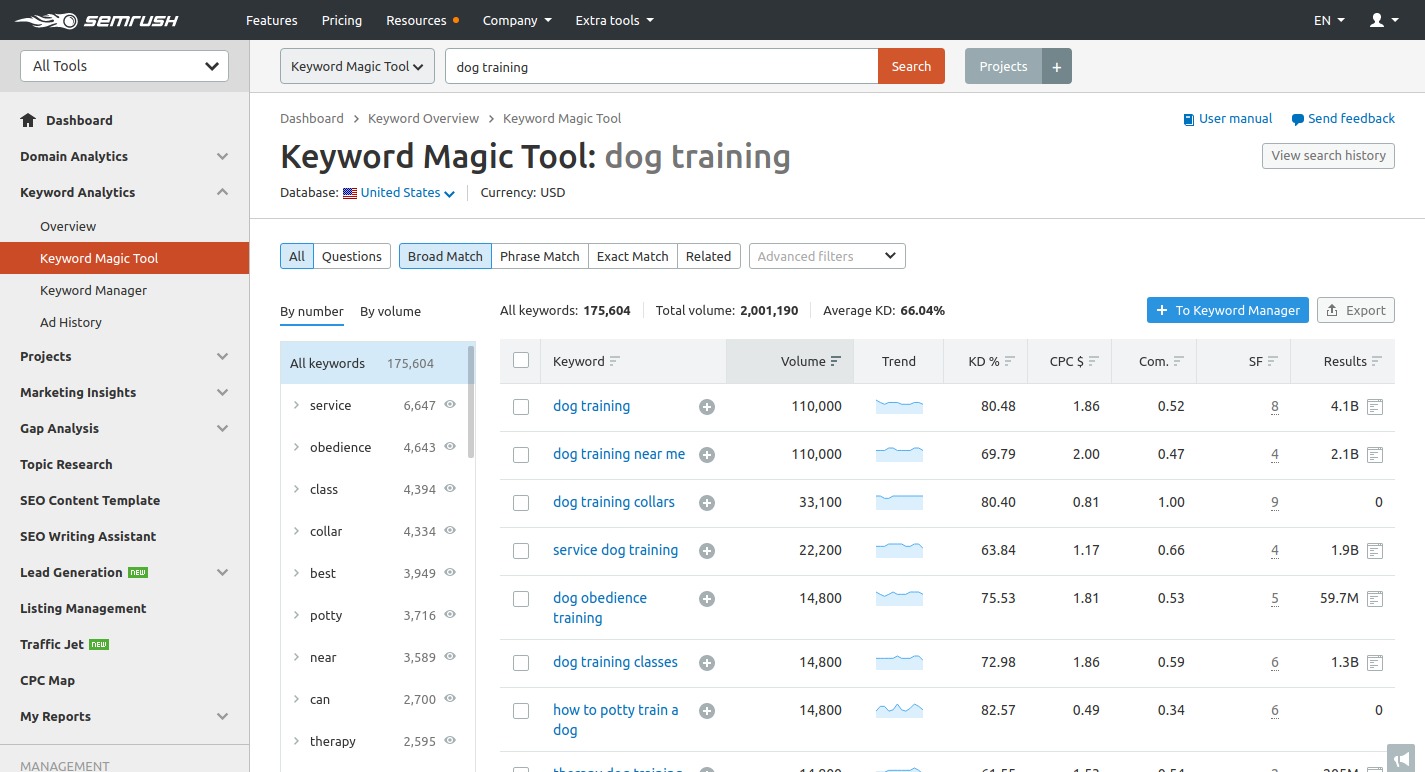Tick the select-all keywords checkbox
Image resolution: width=1425 pixels, height=772 pixels.
coord(521,361)
